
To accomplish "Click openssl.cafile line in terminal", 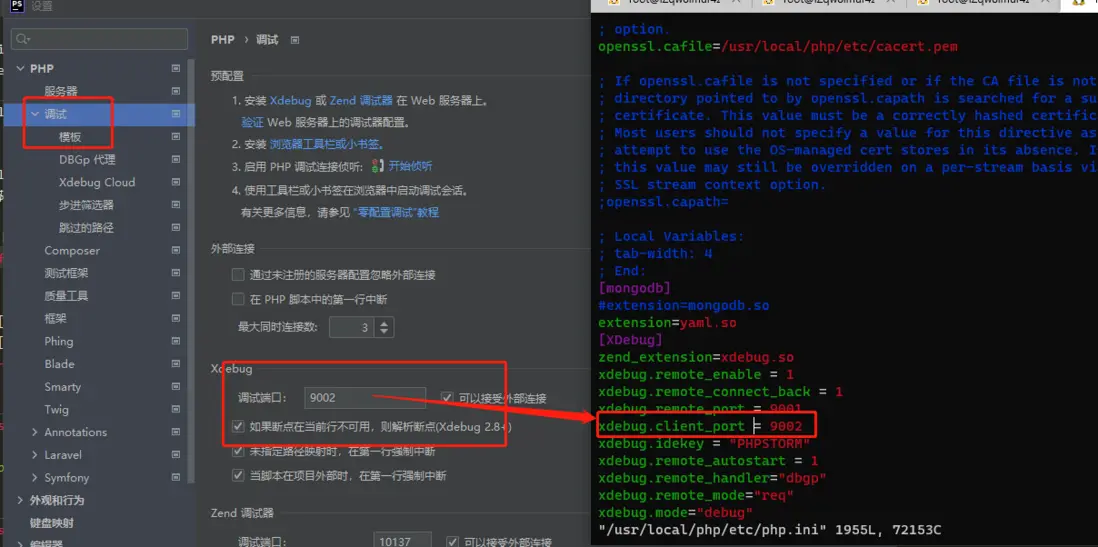I will [777, 47].
